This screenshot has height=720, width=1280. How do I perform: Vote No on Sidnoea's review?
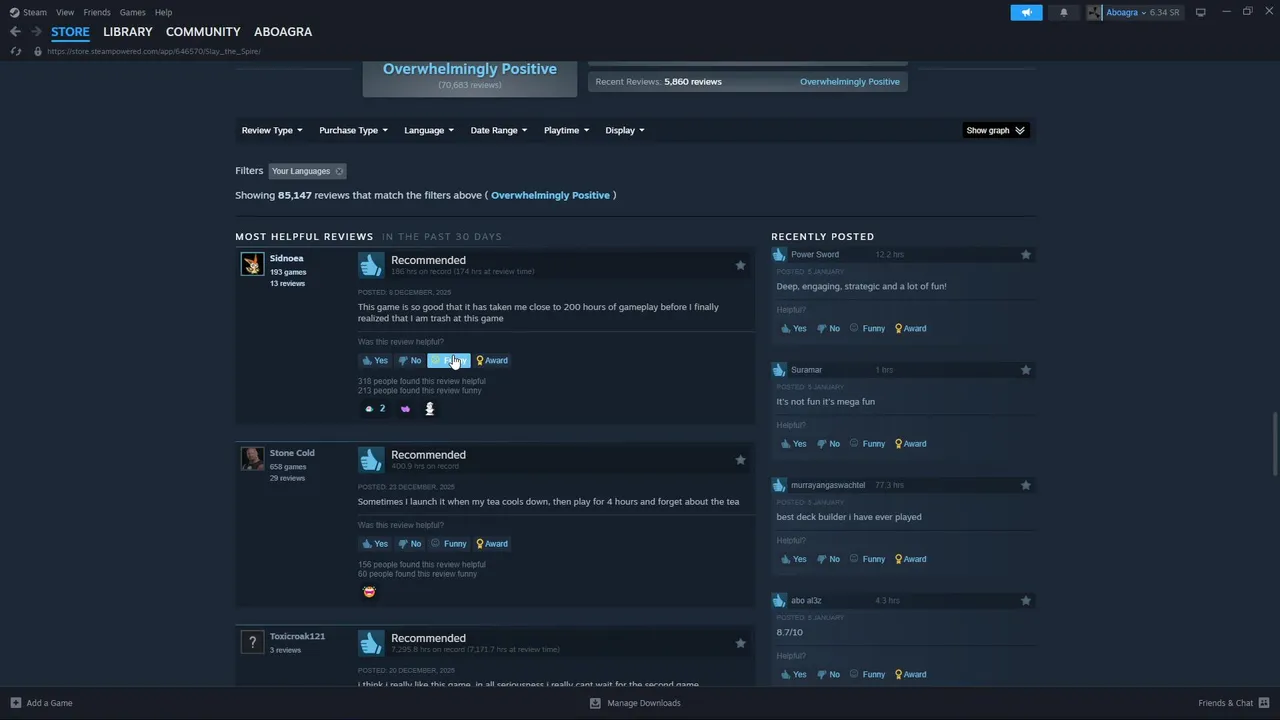(x=410, y=361)
